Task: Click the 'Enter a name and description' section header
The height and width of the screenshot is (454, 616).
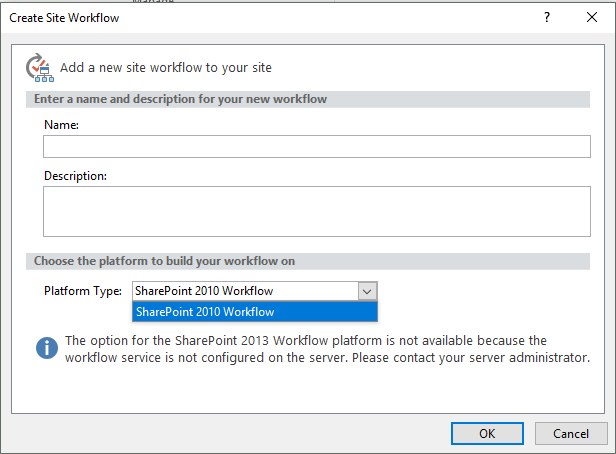Action: point(308,99)
